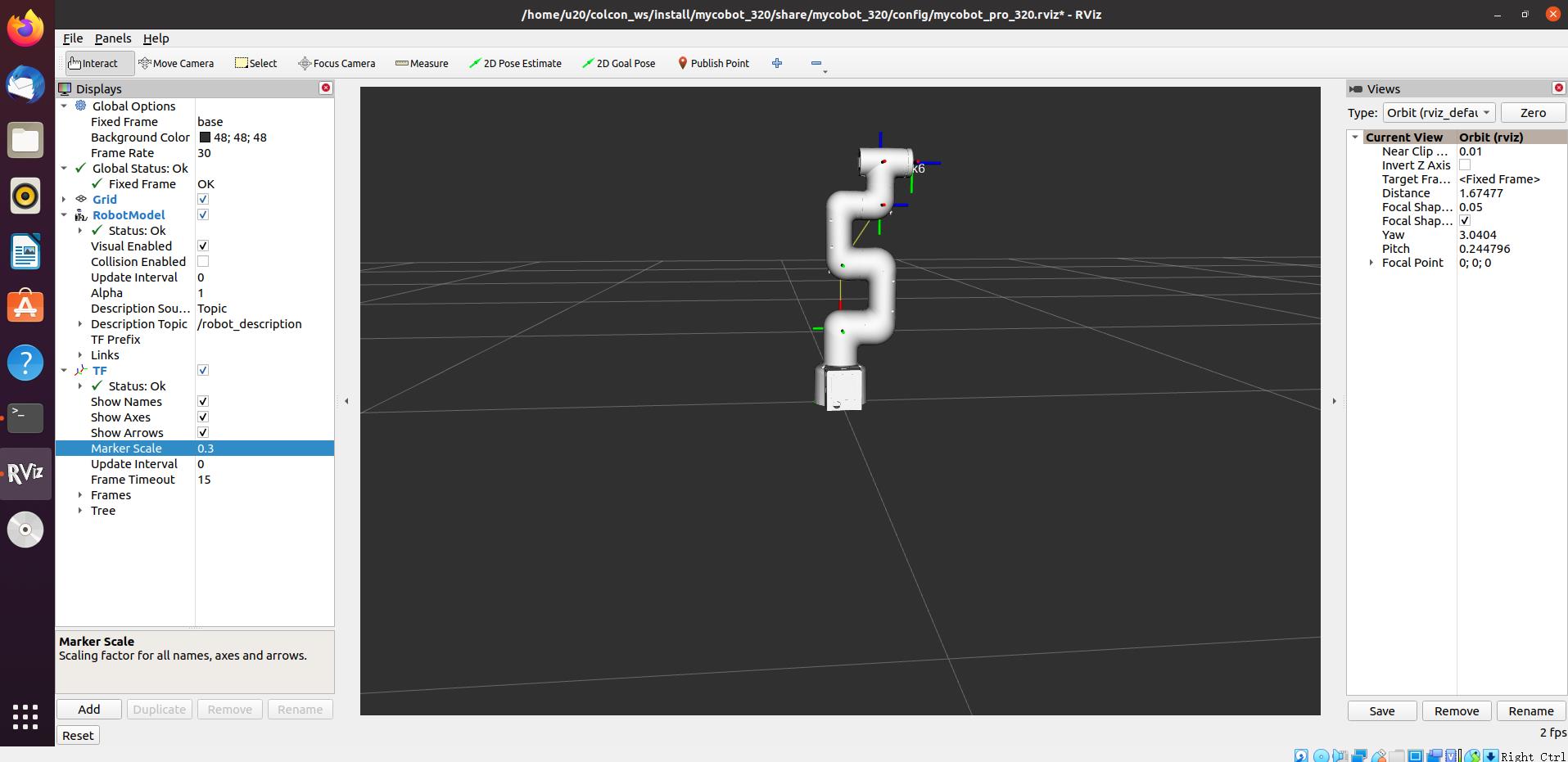Open the Panels menu
The image size is (1568, 762).
113,38
